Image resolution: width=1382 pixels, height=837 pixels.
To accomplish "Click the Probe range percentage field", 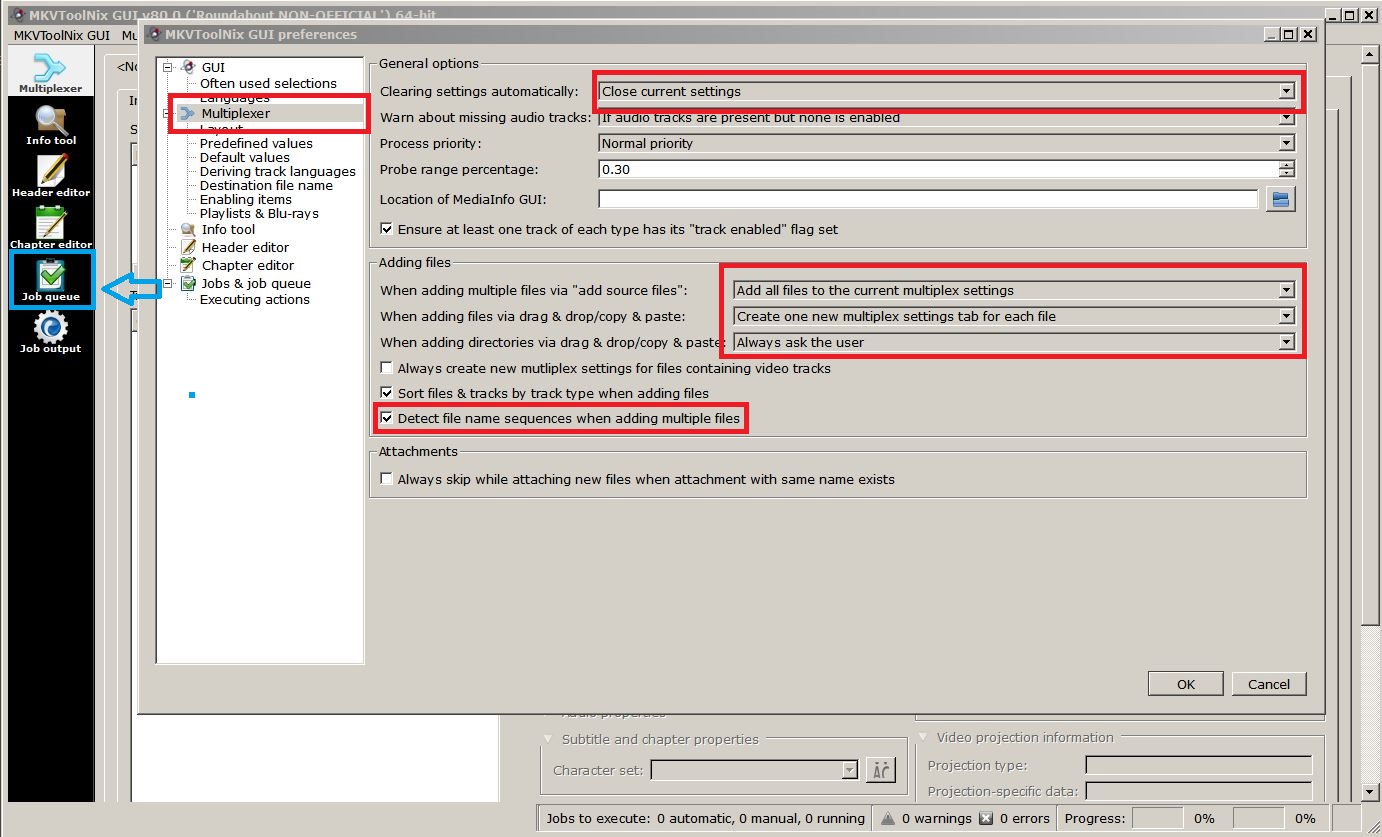I will pos(938,169).
